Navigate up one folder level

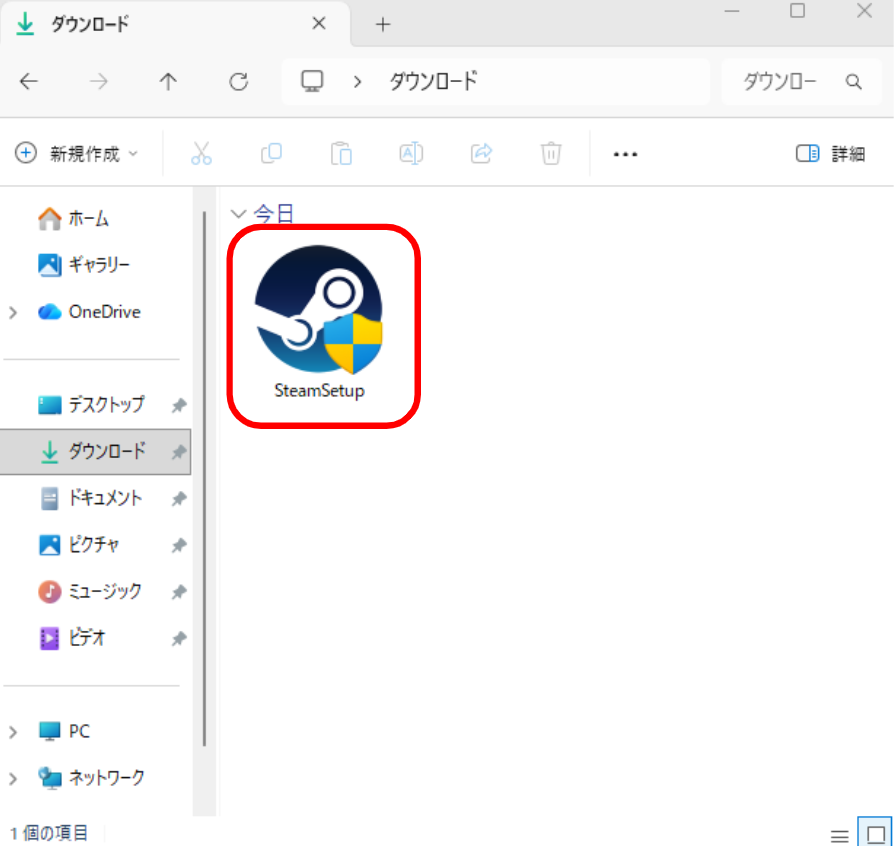coord(168,82)
